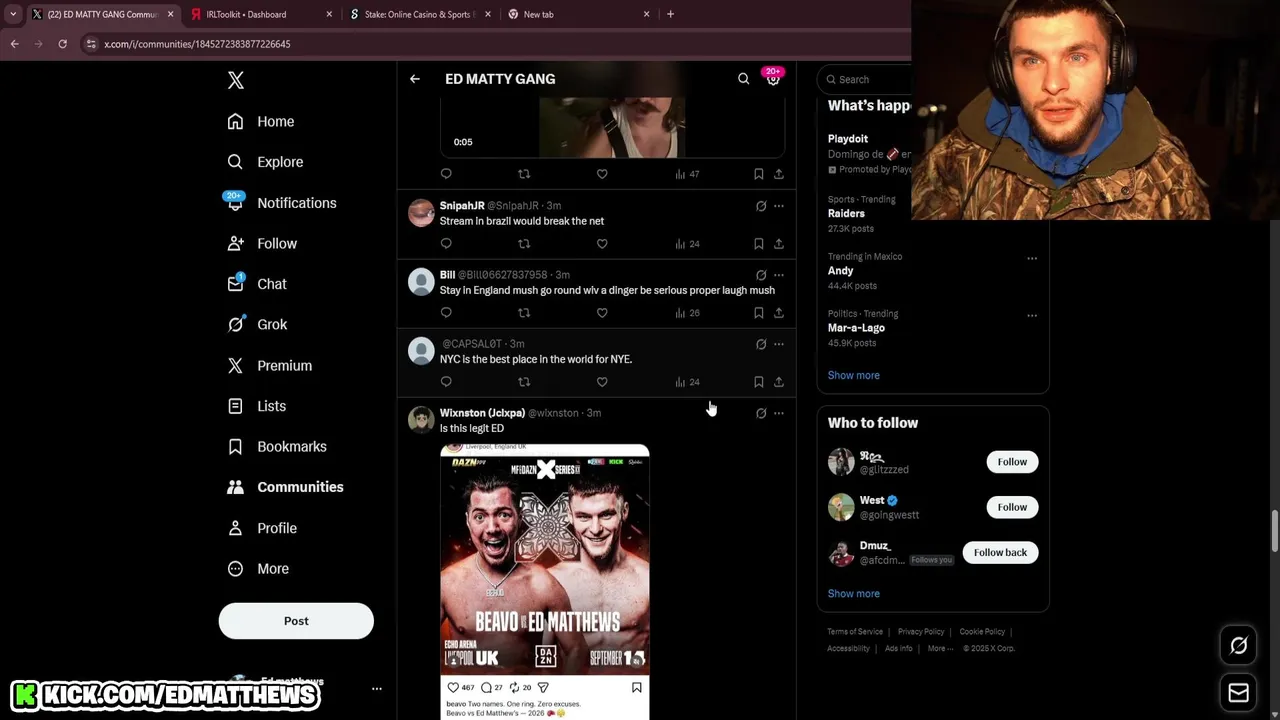Follow the West account
This screenshot has width=1280, height=720.
coord(1012,507)
